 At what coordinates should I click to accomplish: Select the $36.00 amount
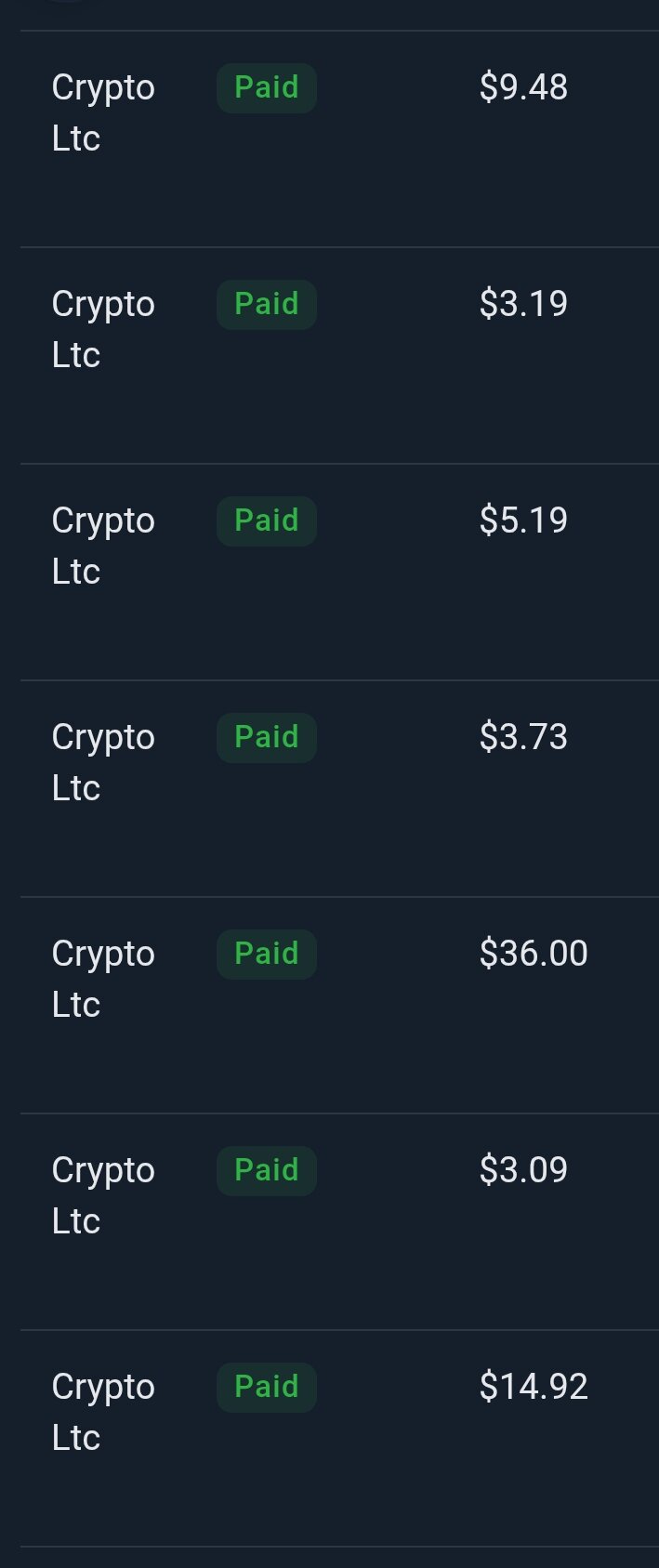click(x=534, y=954)
